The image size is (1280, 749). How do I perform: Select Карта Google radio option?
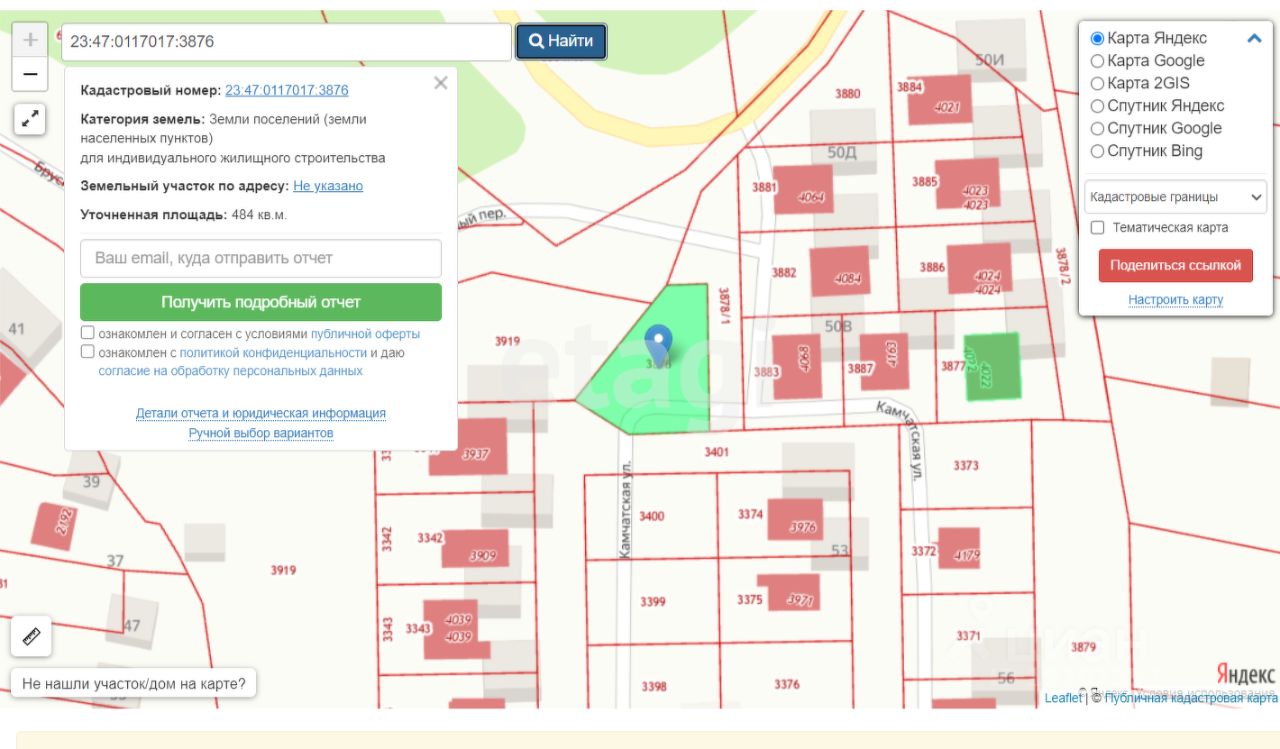(1097, 61)
